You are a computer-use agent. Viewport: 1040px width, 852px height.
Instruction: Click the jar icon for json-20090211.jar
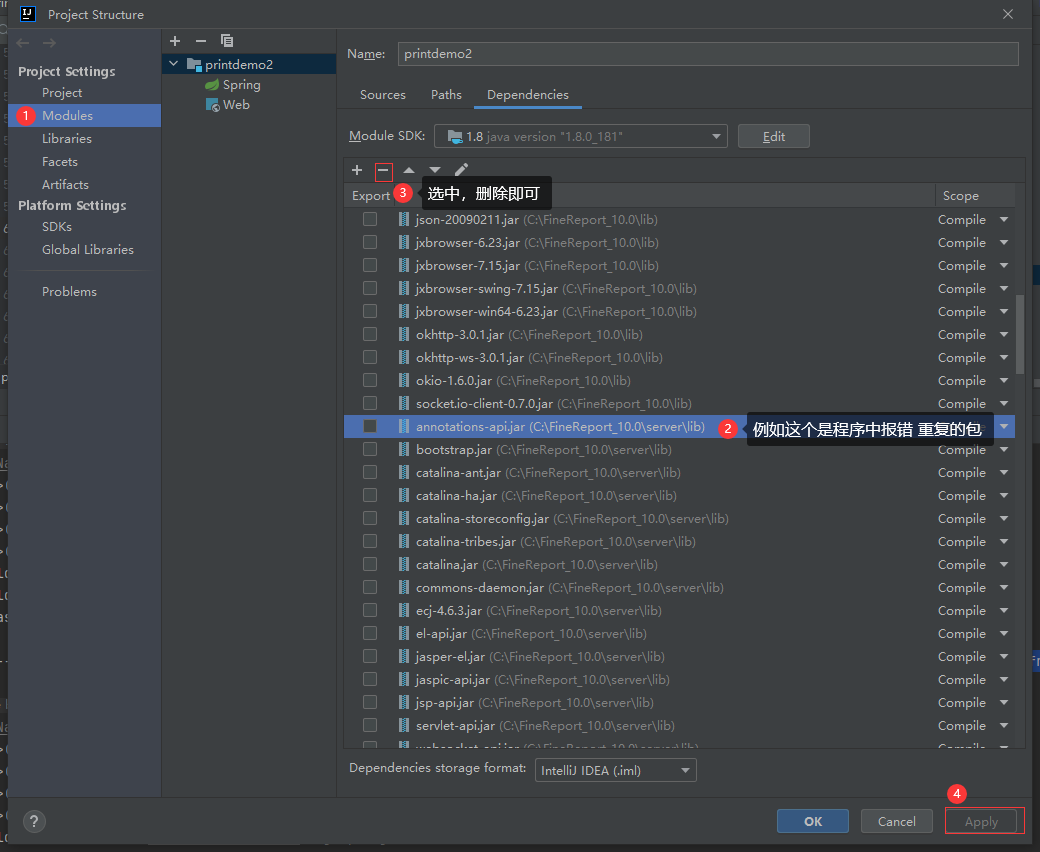tap(403, 219)
